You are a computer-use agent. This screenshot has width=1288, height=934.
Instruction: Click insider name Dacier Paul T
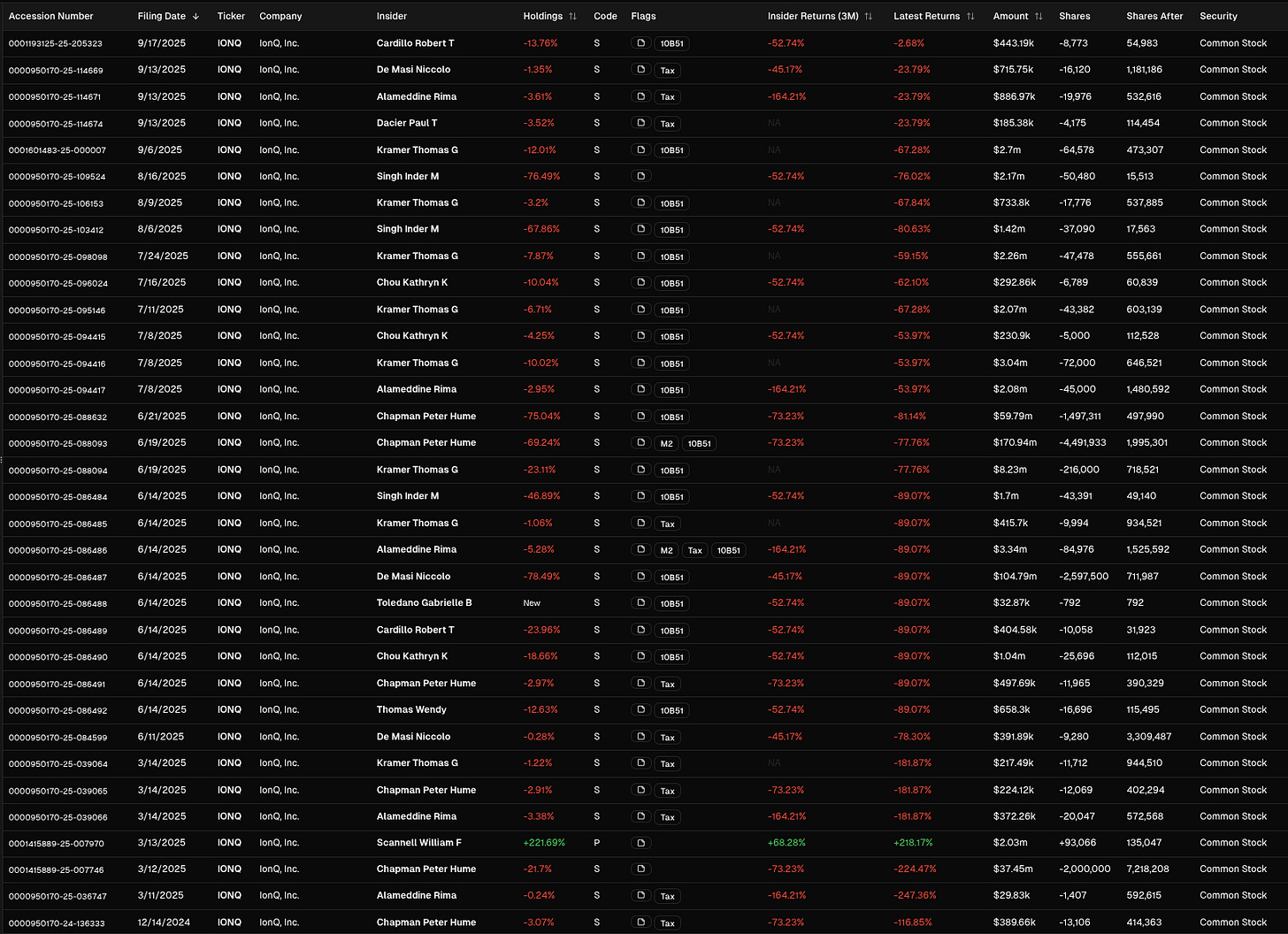pyautogui.click(x=407, y=123)
